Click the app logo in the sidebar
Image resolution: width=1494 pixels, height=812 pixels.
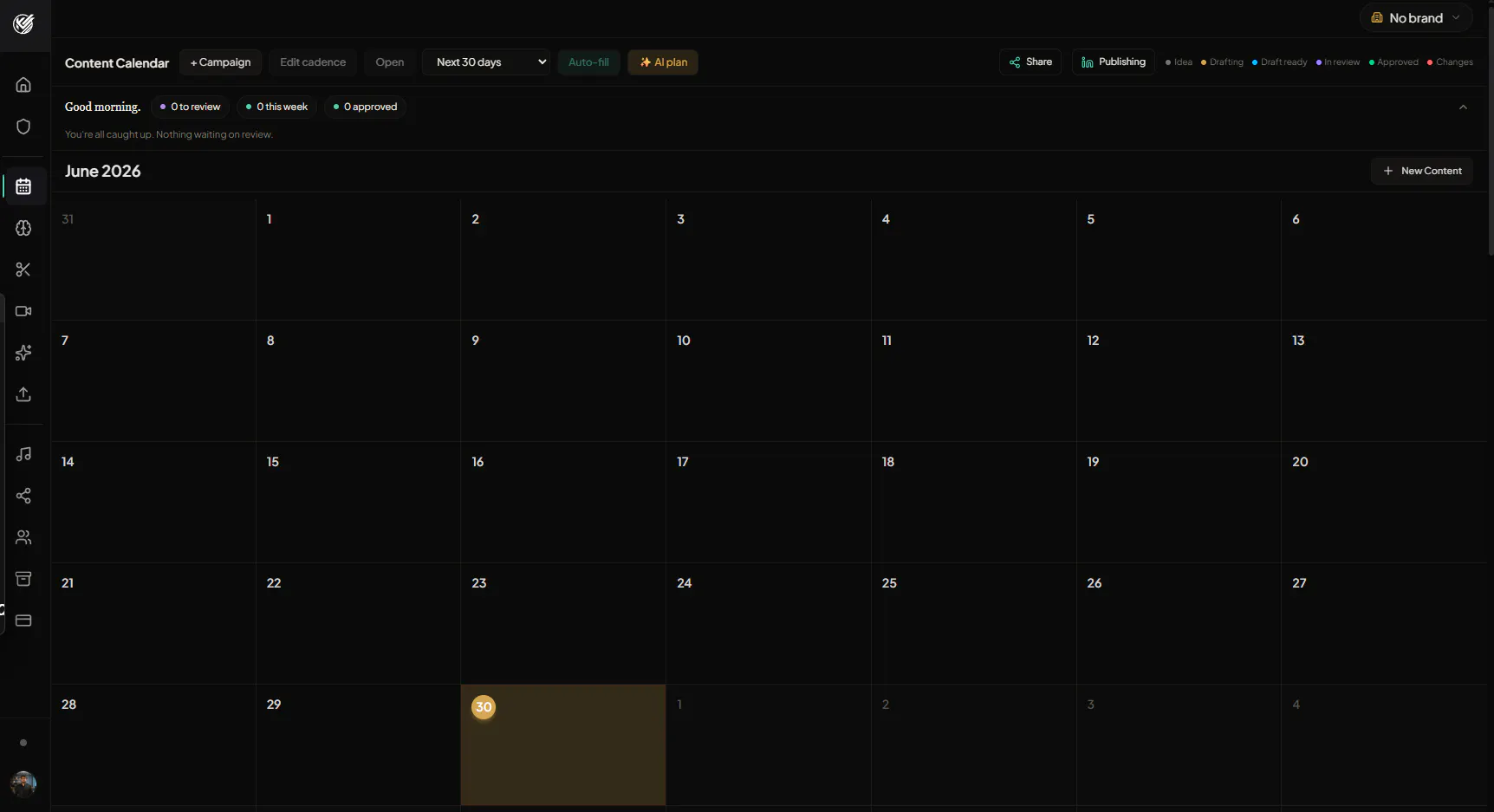(23, 24)
